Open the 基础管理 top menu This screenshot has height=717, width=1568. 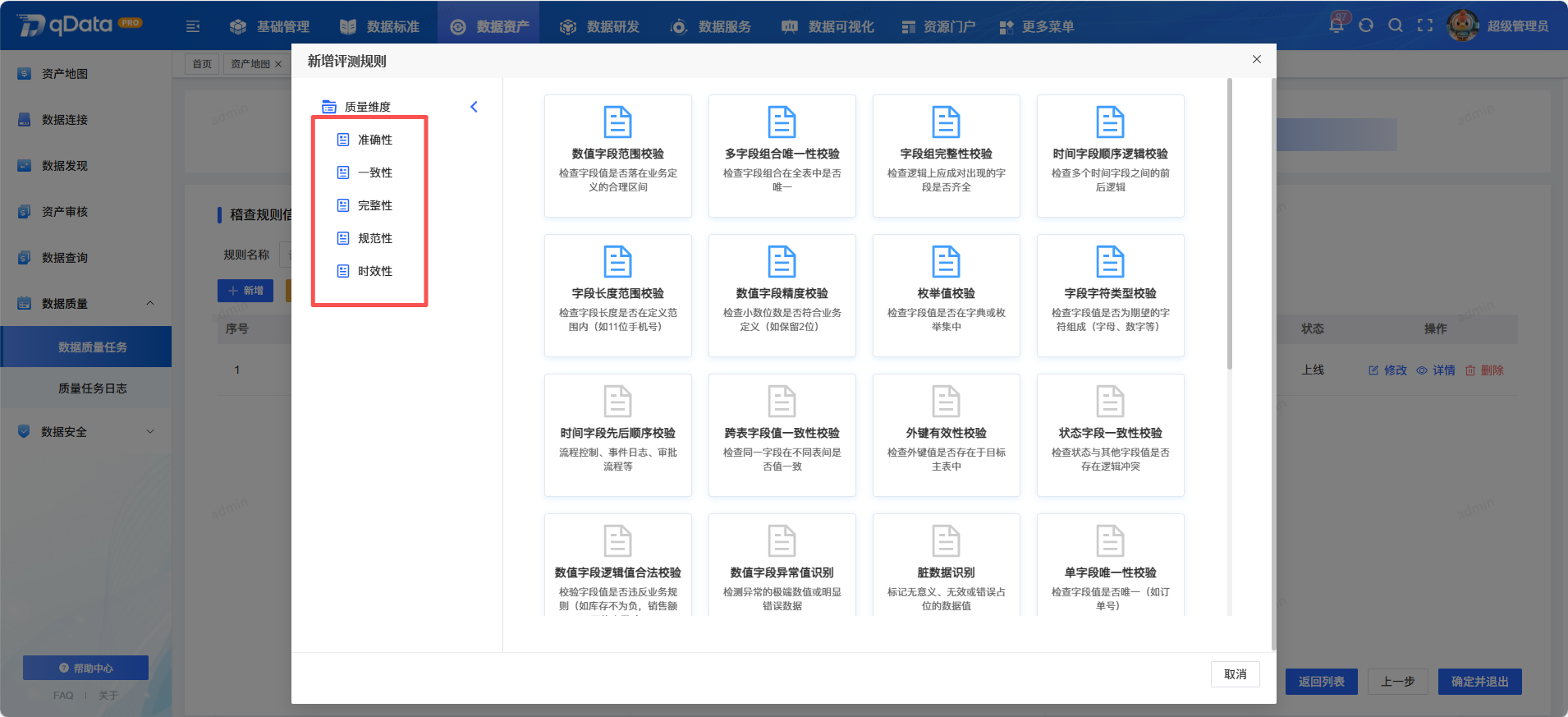(x=269, y=26)
